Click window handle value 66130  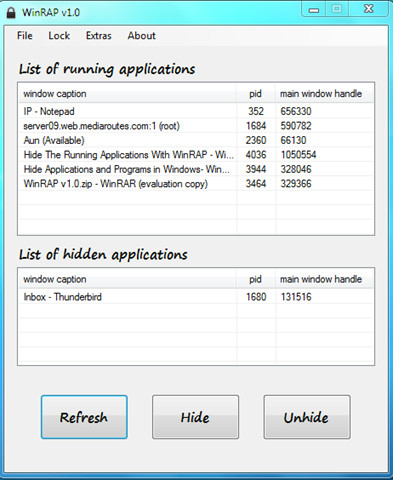point(293,140)
